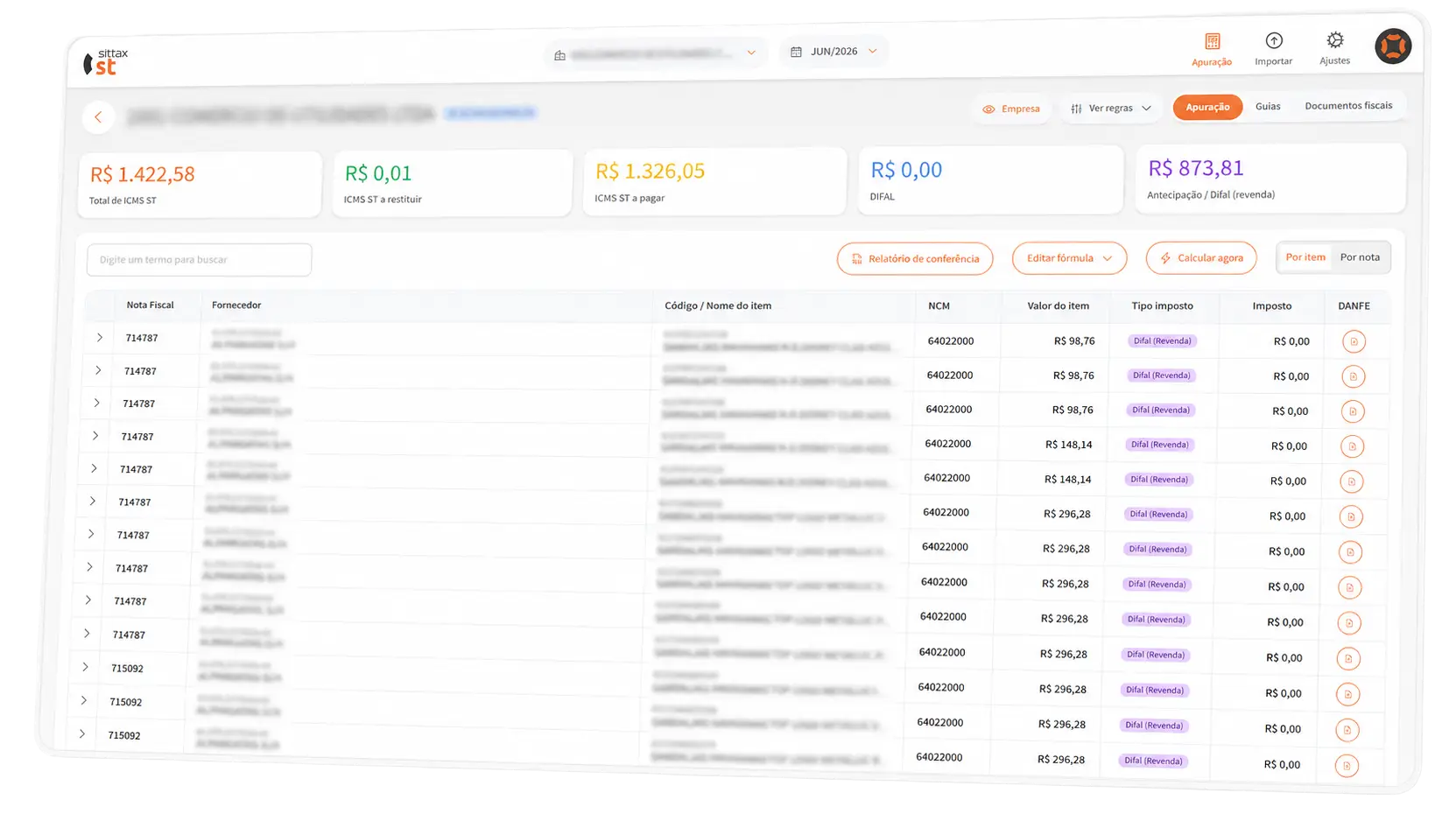The height and width of the screenshot is (828, 1456).
Task: Click the Nota Fiscal column header
Action: 151,305
